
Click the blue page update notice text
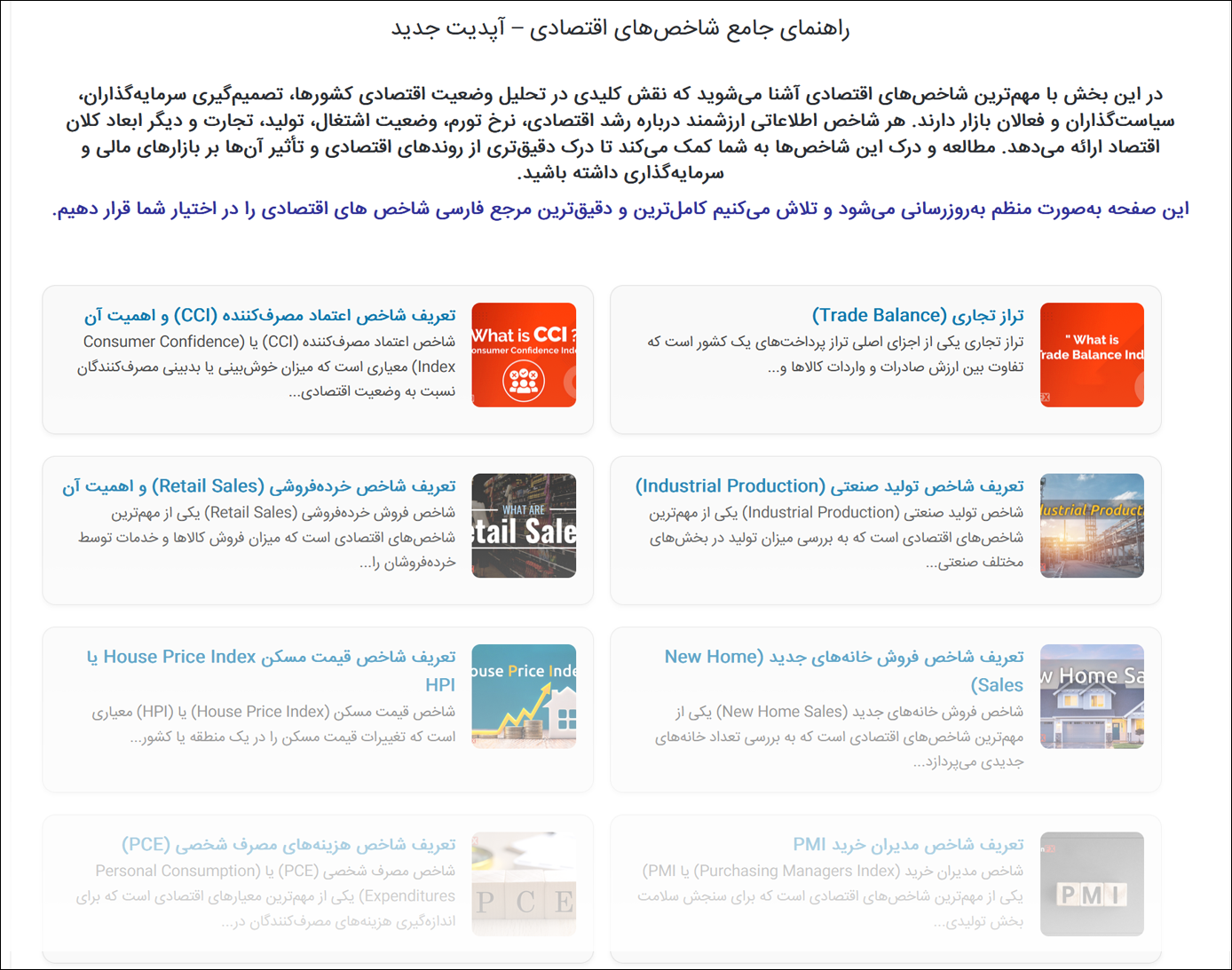click(x=620, y=209)
